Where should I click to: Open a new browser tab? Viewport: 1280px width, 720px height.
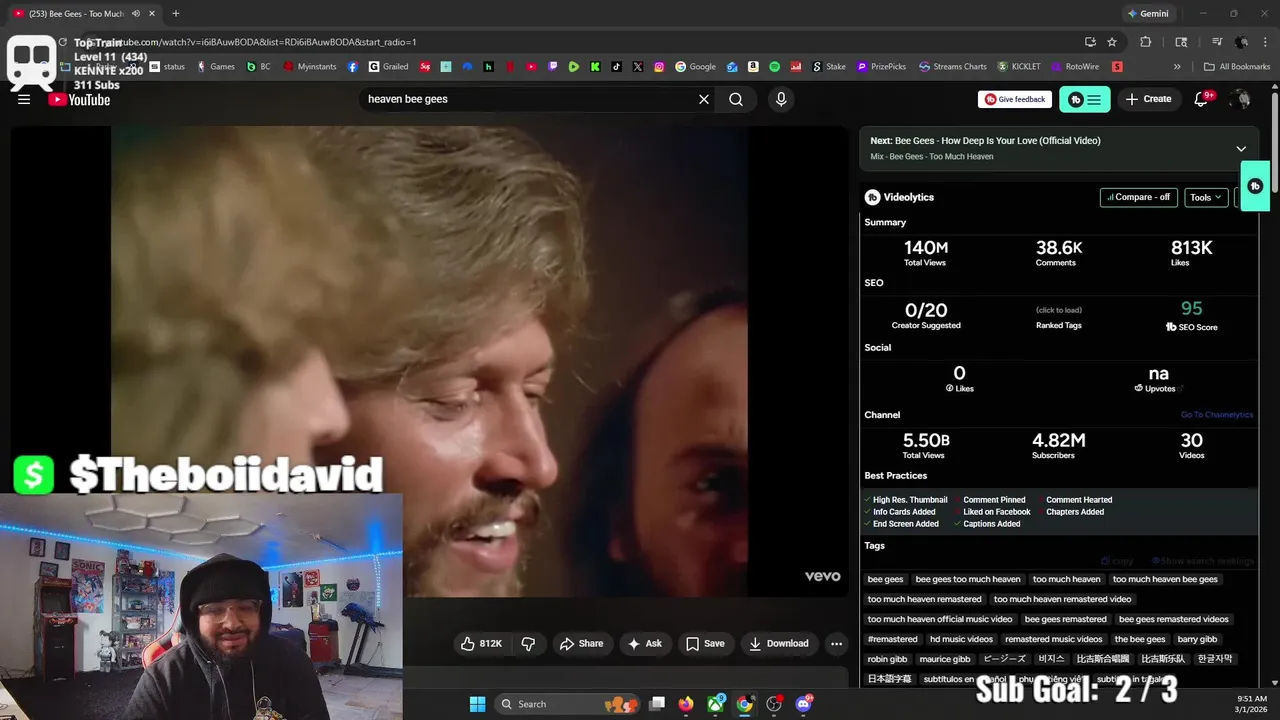176,13
